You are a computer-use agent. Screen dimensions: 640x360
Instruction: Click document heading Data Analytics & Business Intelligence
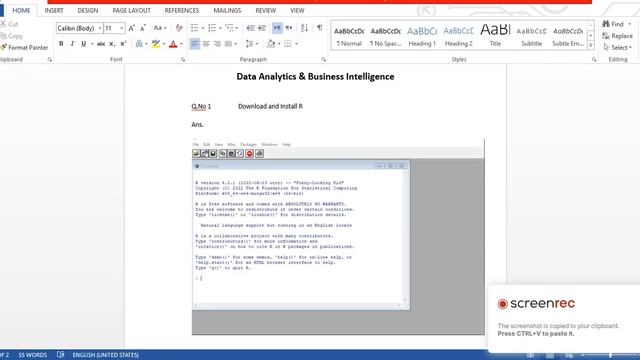coord(315,77)
